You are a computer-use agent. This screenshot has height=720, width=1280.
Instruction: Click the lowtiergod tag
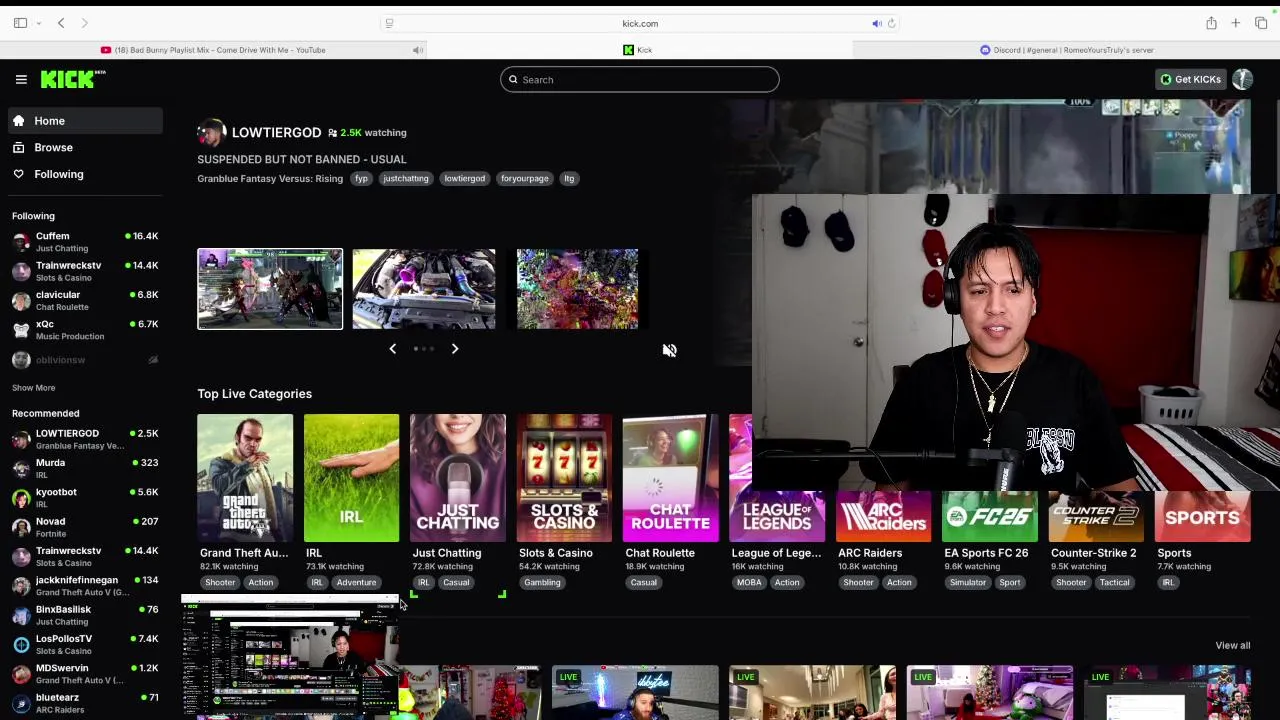pos(464,178)
